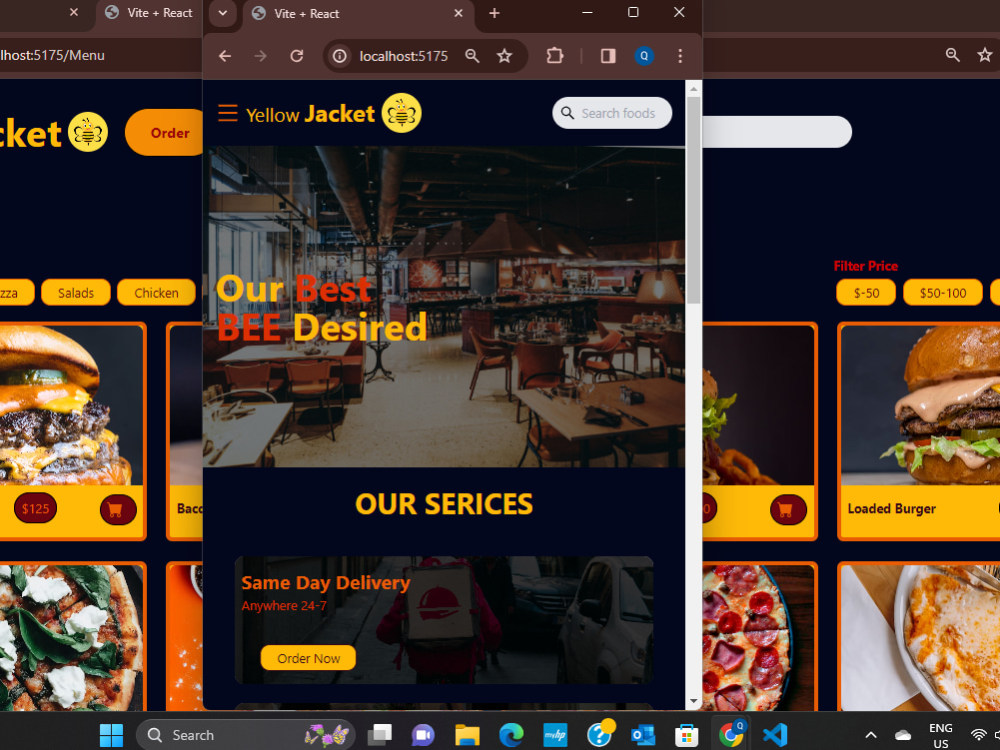
Task: Click the localhost:5175 address text
Action: pyautogui.click(x=404, y=56)
